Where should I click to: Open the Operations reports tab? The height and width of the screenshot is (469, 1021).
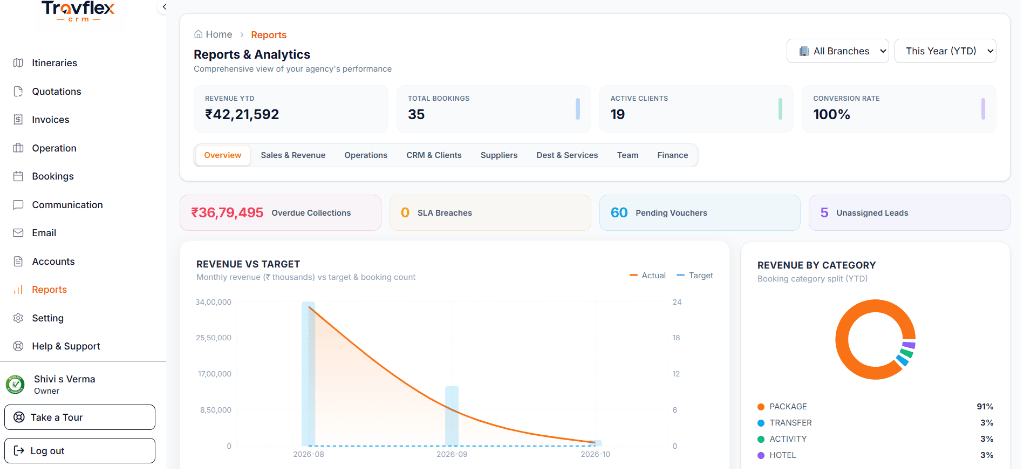click(x=366, y=155)
